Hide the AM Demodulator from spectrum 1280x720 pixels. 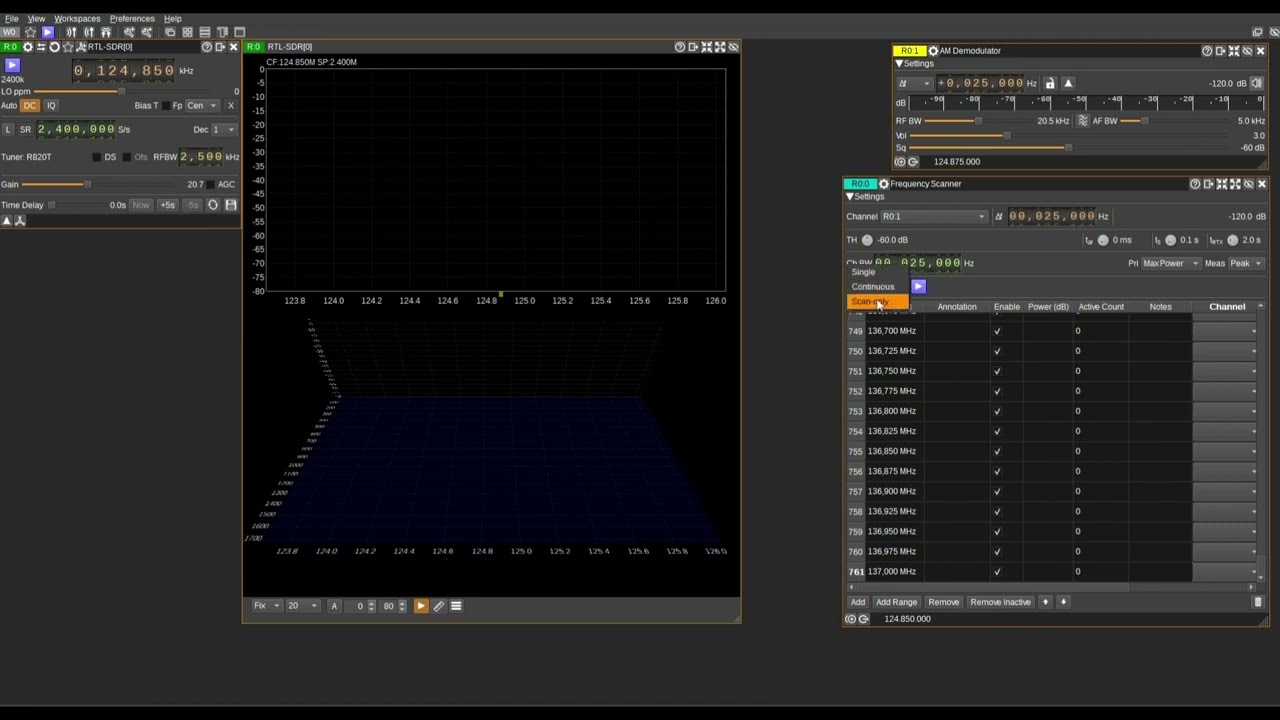tap(1247, 51)
